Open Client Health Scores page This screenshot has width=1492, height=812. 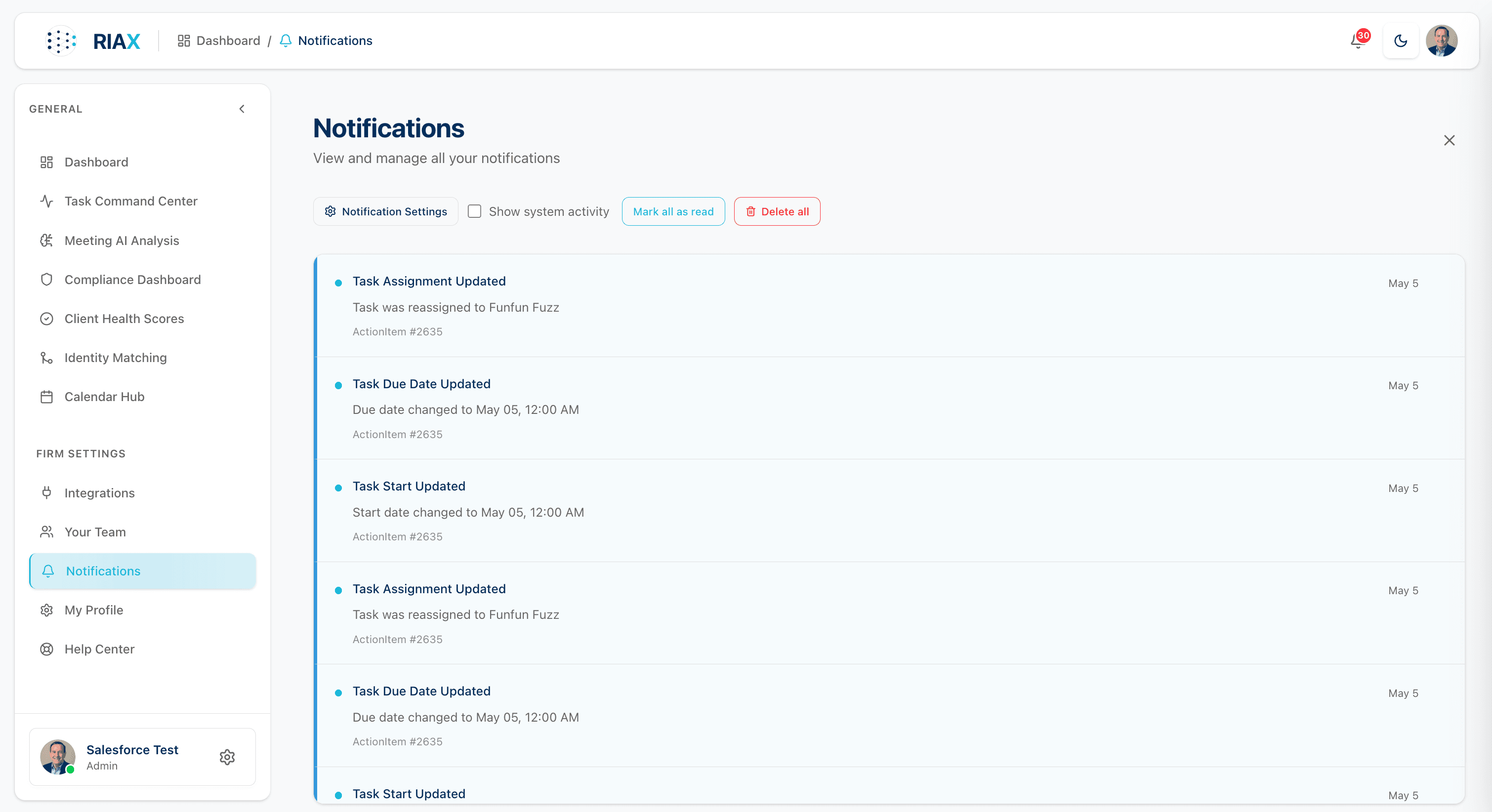[x=142, y=319]
